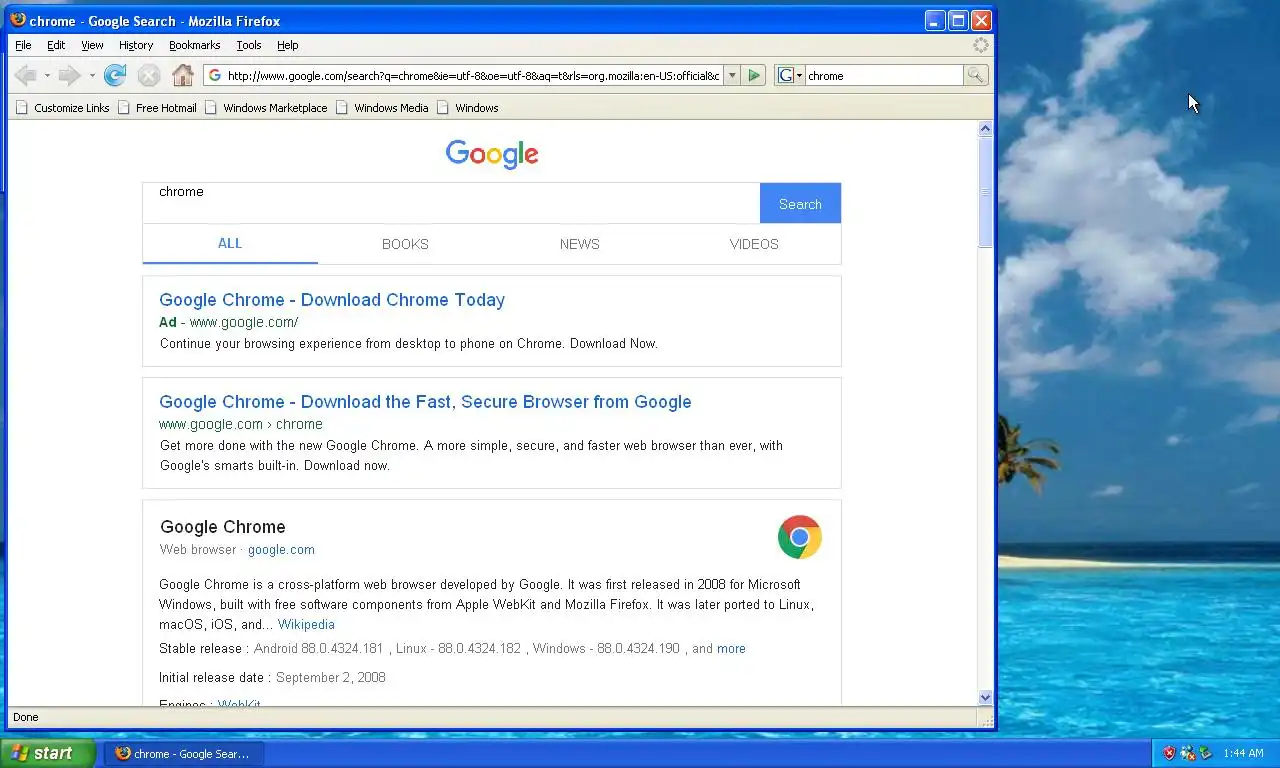Open the Free Hotmail bookmark
The height and width of the screenshot is (768, 1280).
[x=157, y=108]
